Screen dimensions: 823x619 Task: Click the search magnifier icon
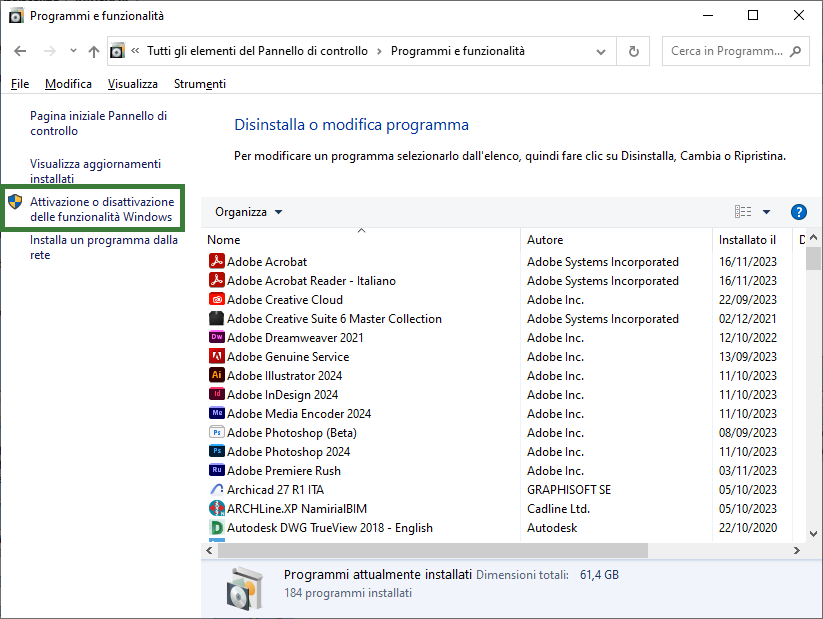tap(796, 51)
